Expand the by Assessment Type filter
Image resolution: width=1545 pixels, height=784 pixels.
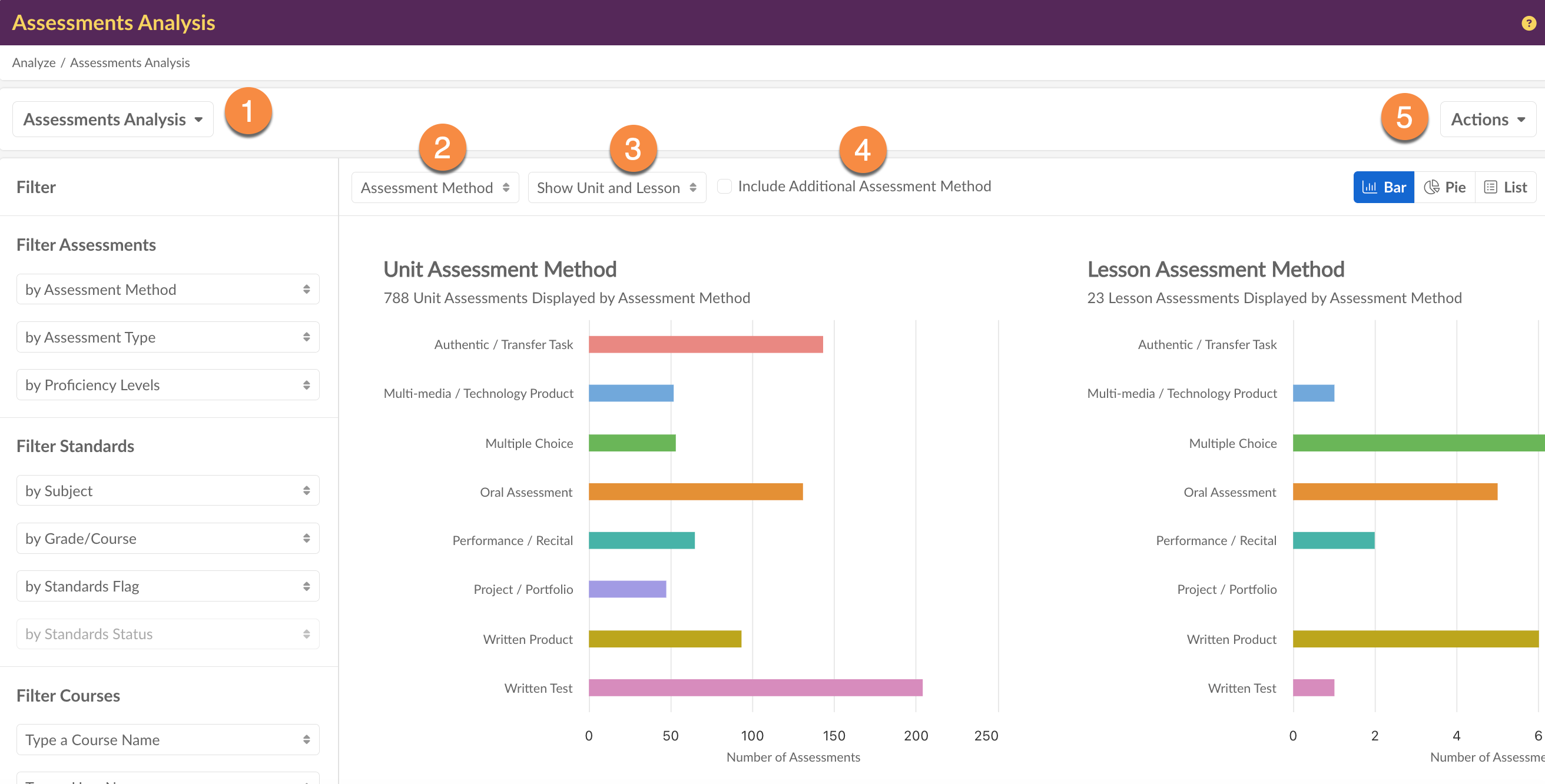(167, 337)
